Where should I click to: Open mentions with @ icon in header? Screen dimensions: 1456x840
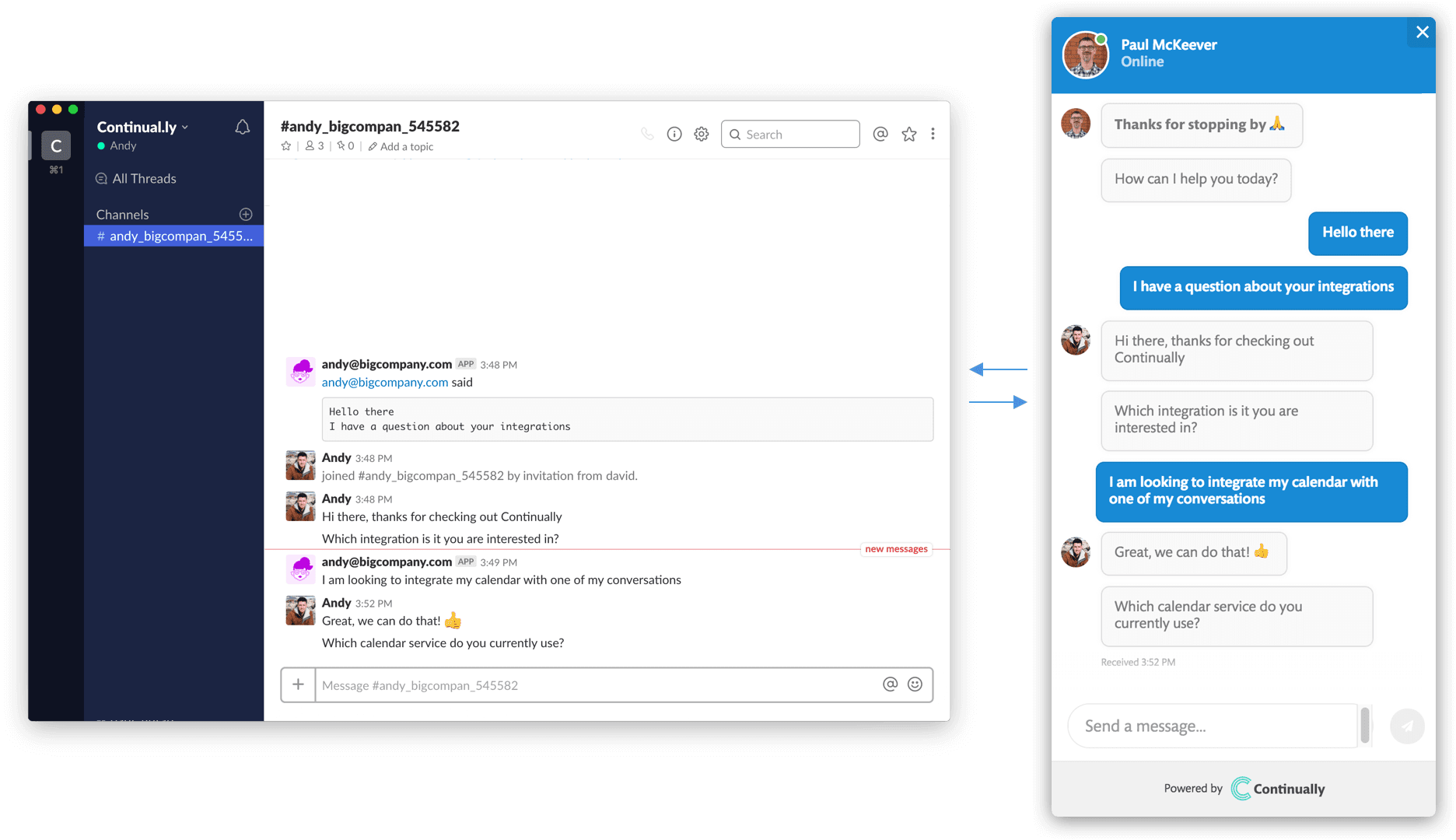tap(880, 134)
